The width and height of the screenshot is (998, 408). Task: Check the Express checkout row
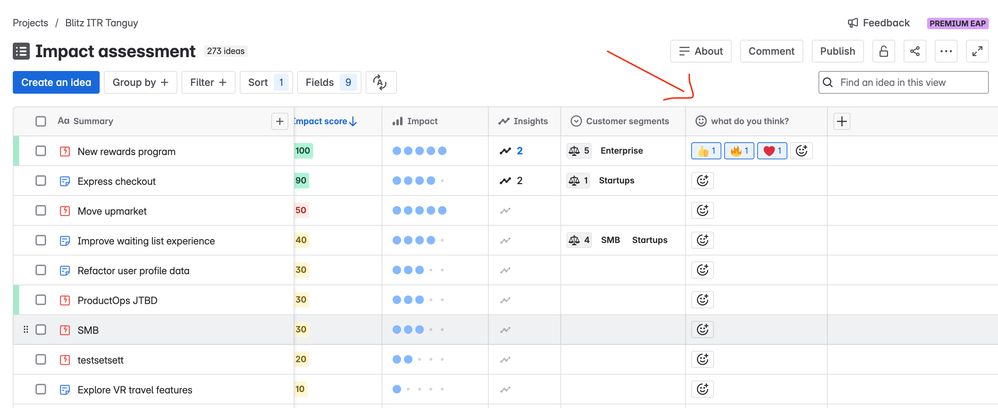pos(41,181)
